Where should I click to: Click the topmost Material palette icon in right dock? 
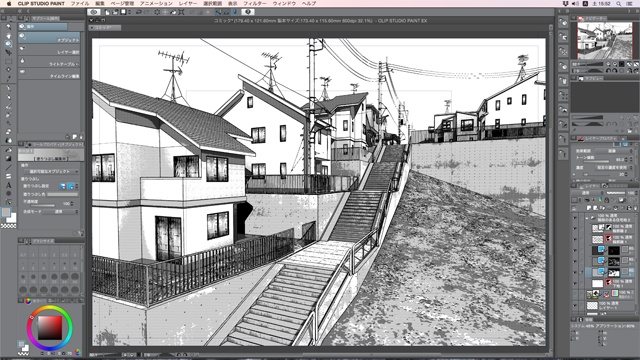563,23
